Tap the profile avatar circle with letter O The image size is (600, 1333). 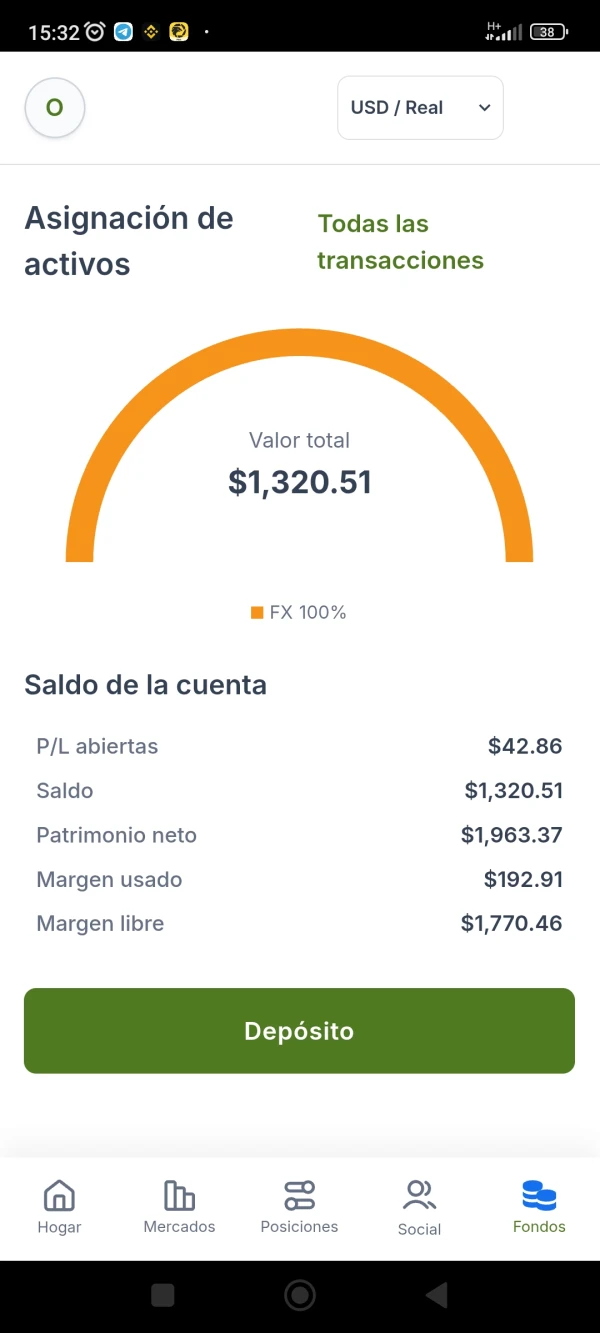(x=55, y=108)
